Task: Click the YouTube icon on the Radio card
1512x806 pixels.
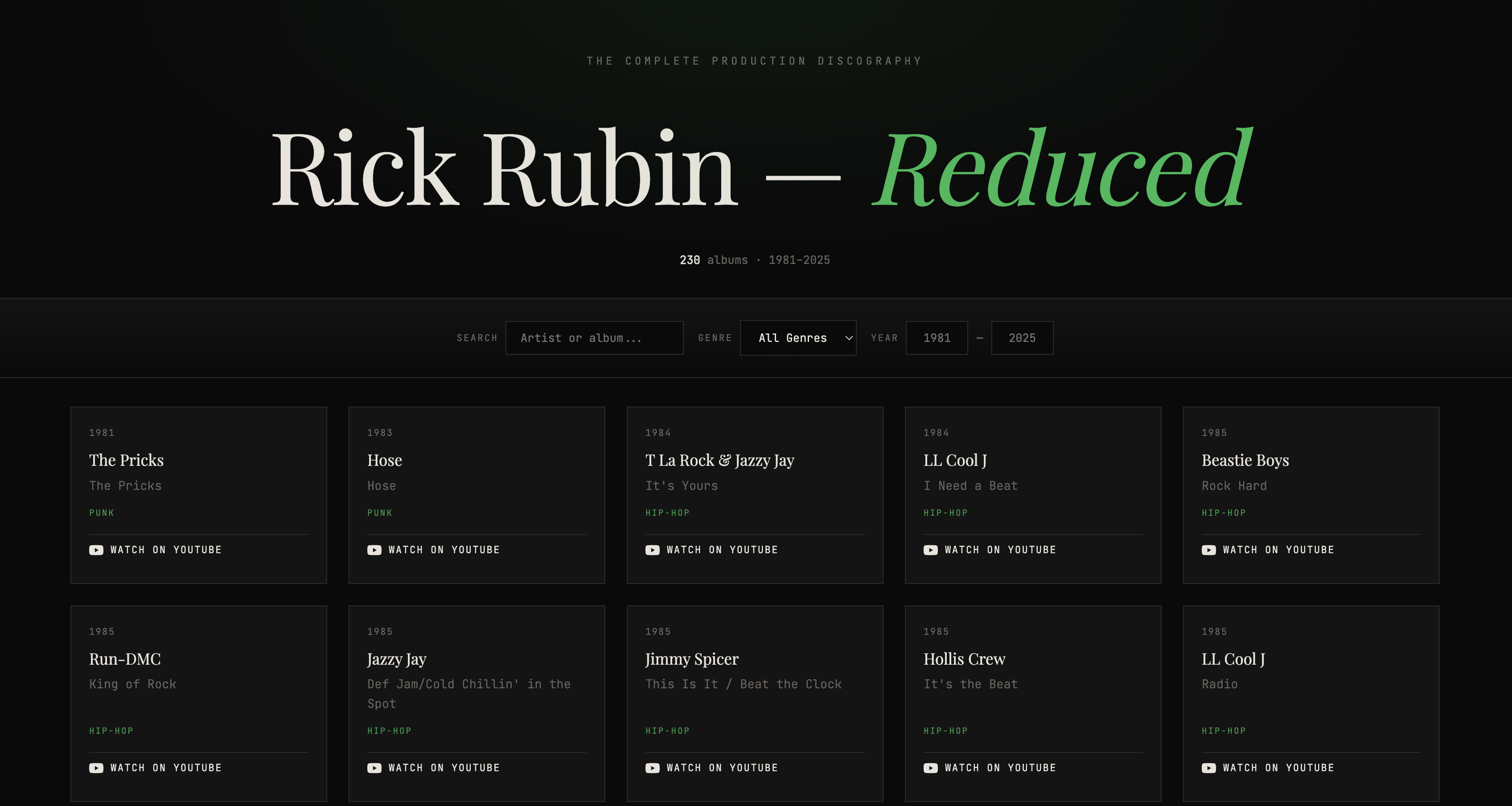Action: (1209, 768)
